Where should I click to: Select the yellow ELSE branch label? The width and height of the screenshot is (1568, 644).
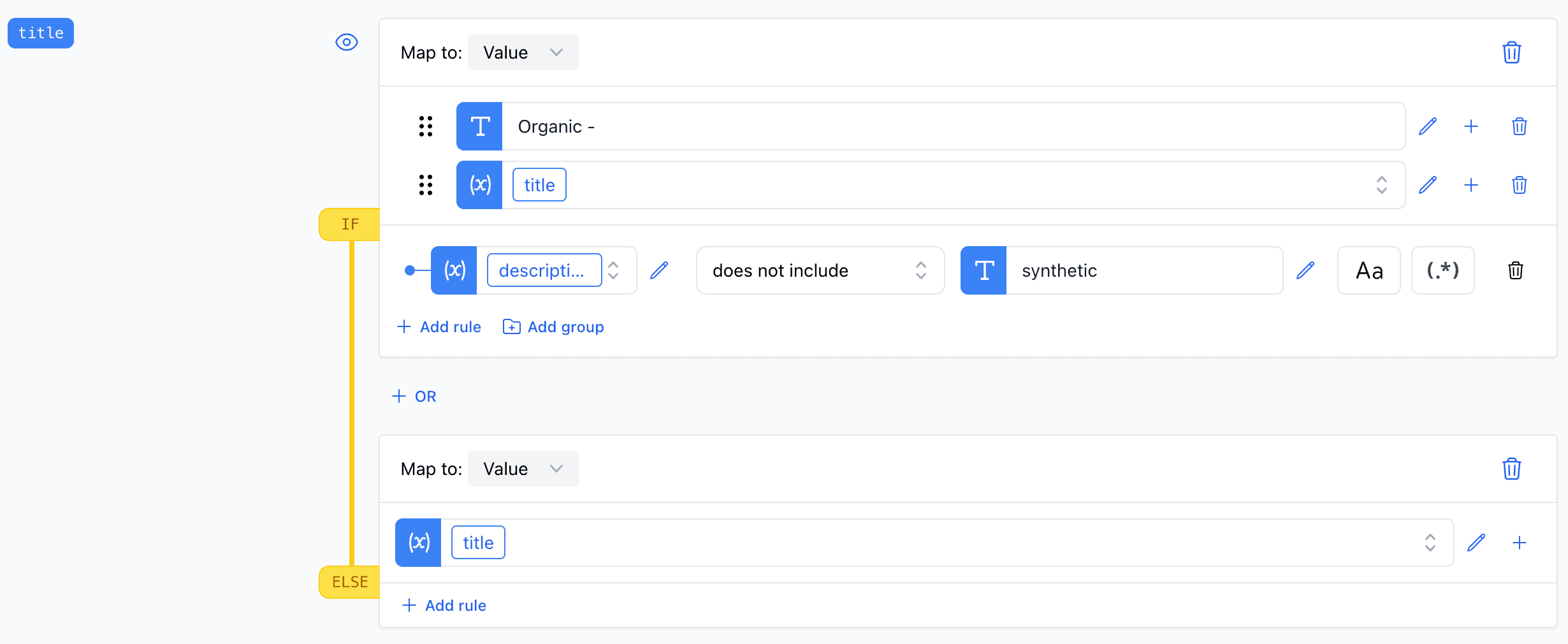point(349,581)
